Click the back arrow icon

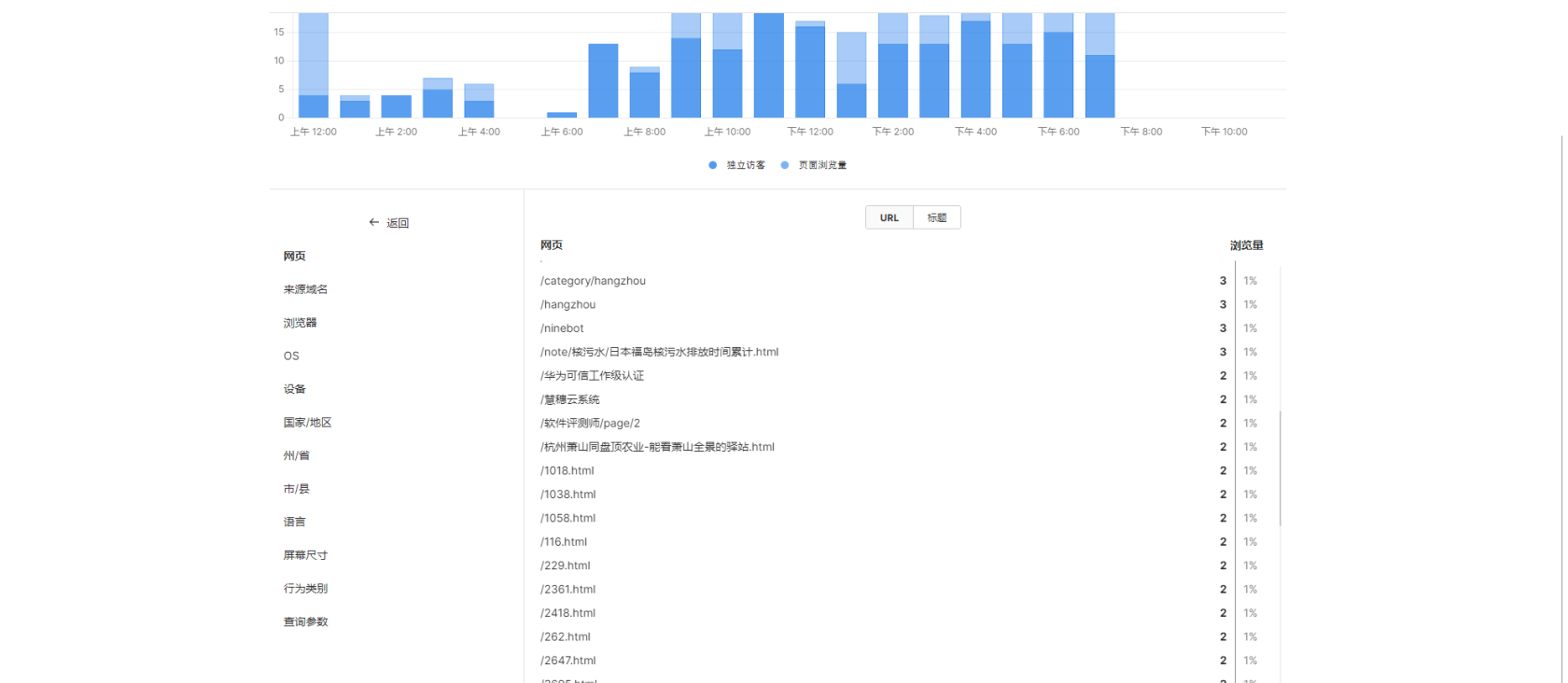coord(373,223)
